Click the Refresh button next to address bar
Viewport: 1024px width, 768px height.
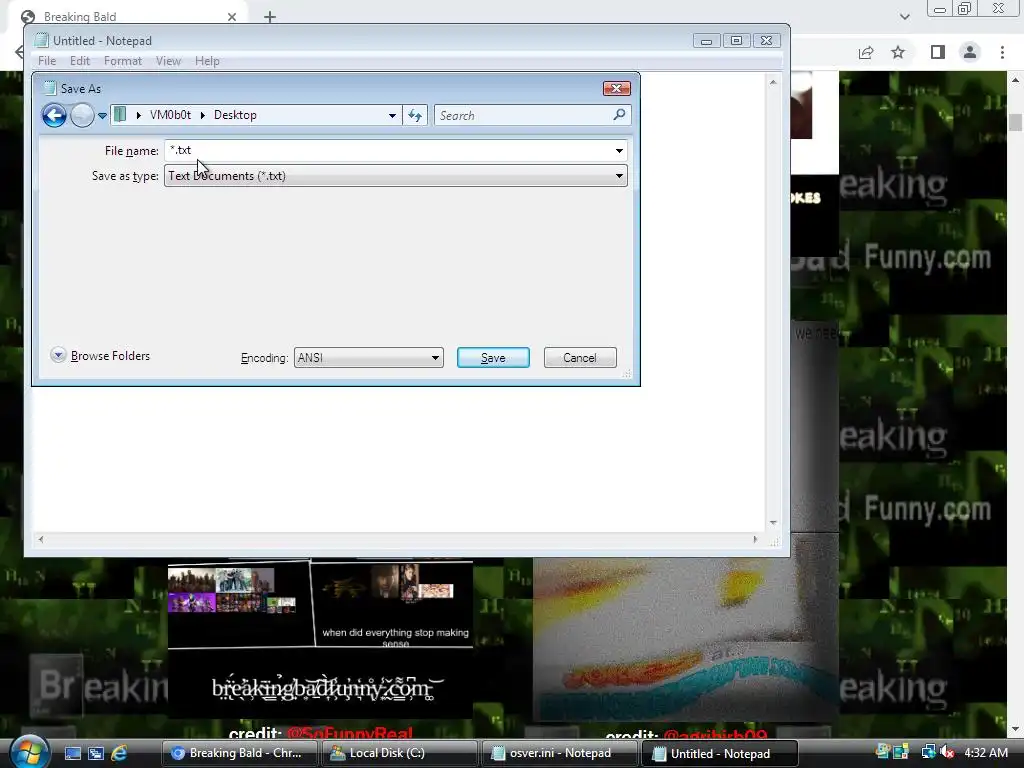(415, 116)
